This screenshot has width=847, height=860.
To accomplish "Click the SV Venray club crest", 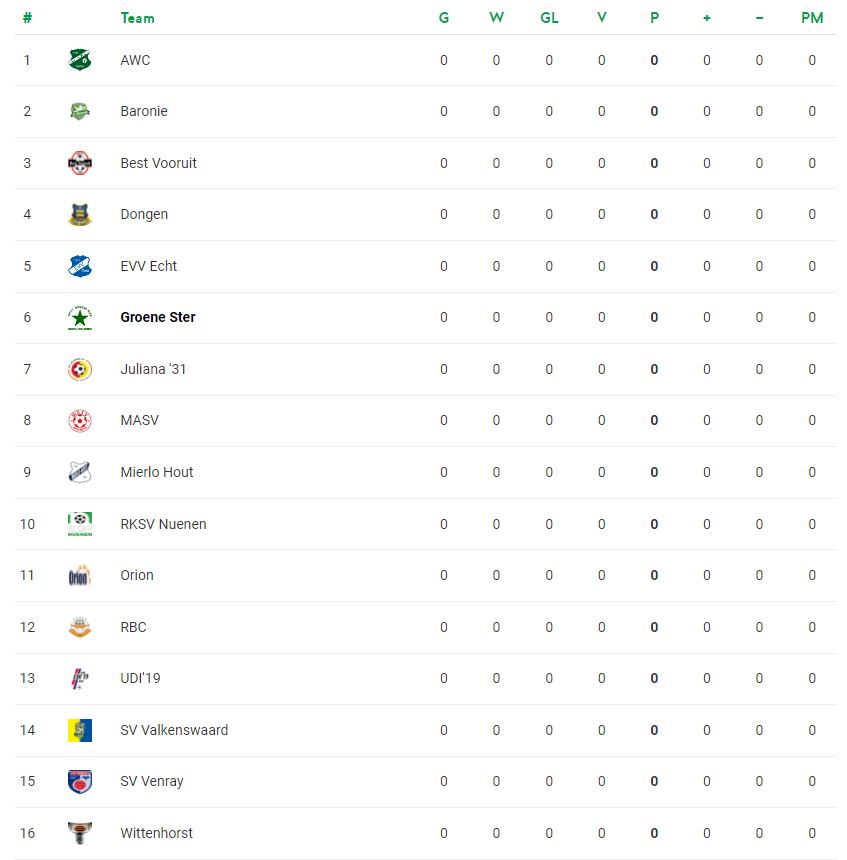I will (x=80, y=782).
